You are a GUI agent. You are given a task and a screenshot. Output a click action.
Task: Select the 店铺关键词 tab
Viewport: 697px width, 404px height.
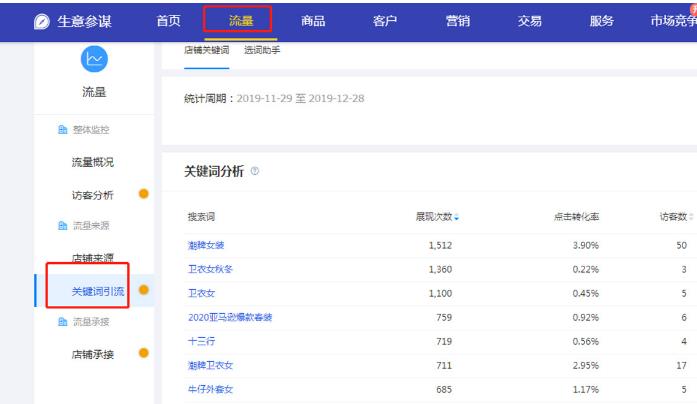[206, 50]
